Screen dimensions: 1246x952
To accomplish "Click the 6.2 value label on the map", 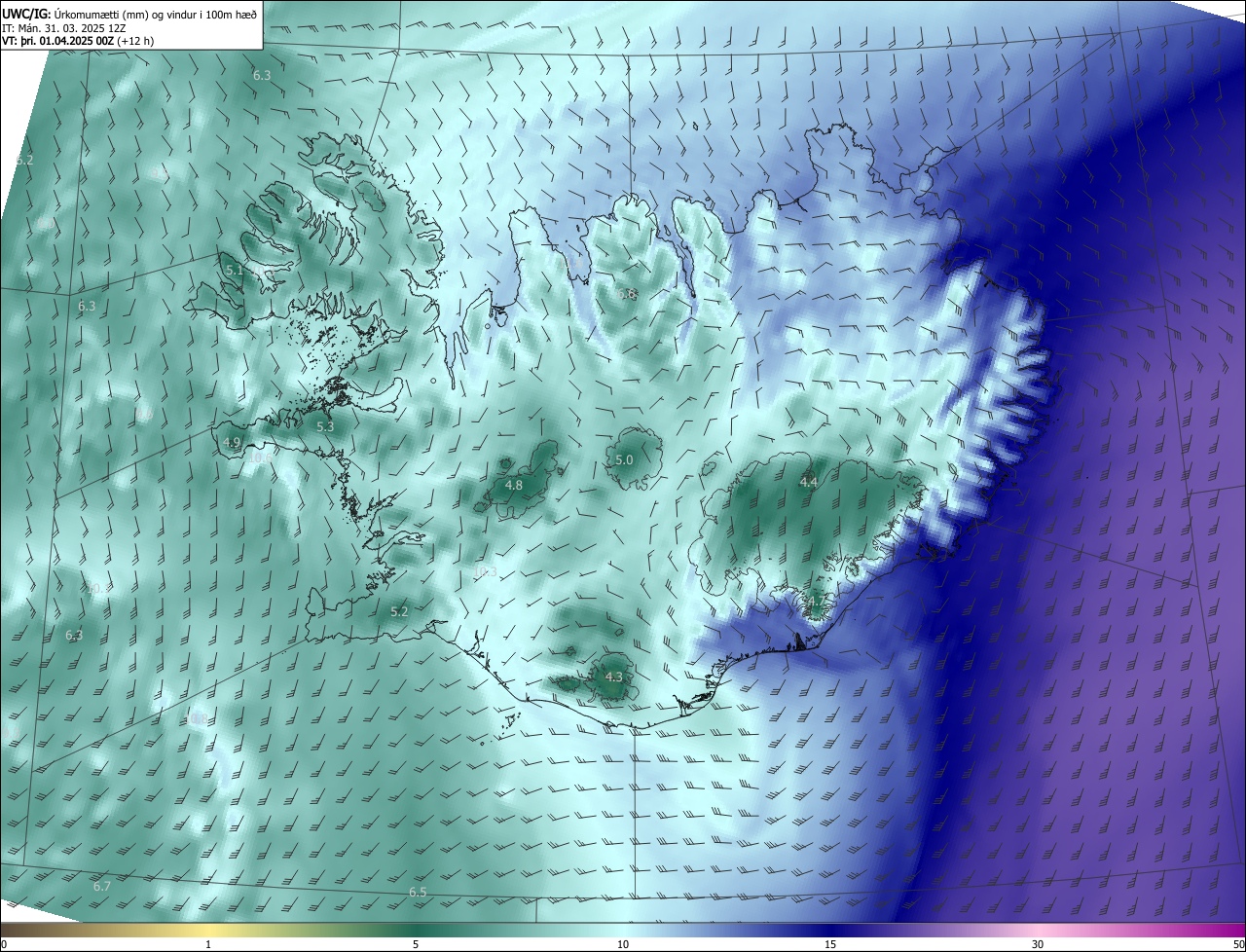I will tap(25, 160).
